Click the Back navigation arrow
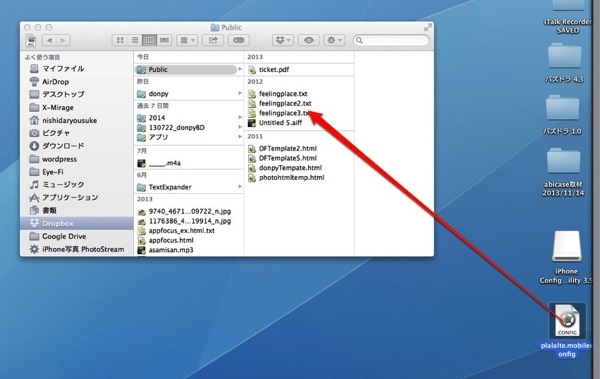Screen dimensions: 600x379 pos(49,40)
